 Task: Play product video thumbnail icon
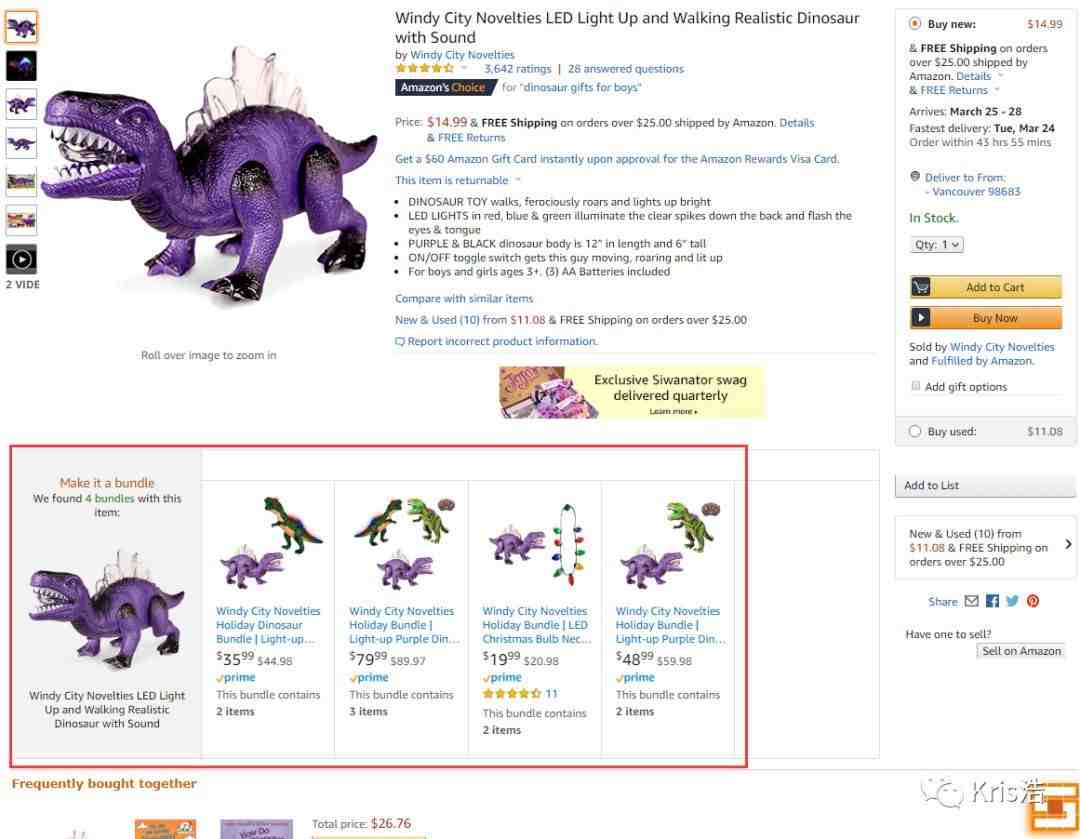pos(21,260)
